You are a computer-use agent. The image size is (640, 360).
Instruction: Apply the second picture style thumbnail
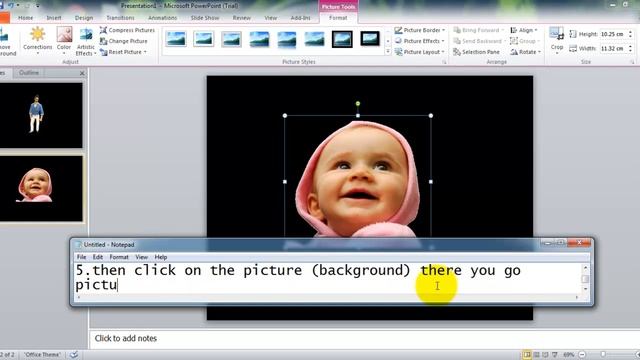point(204,39)
